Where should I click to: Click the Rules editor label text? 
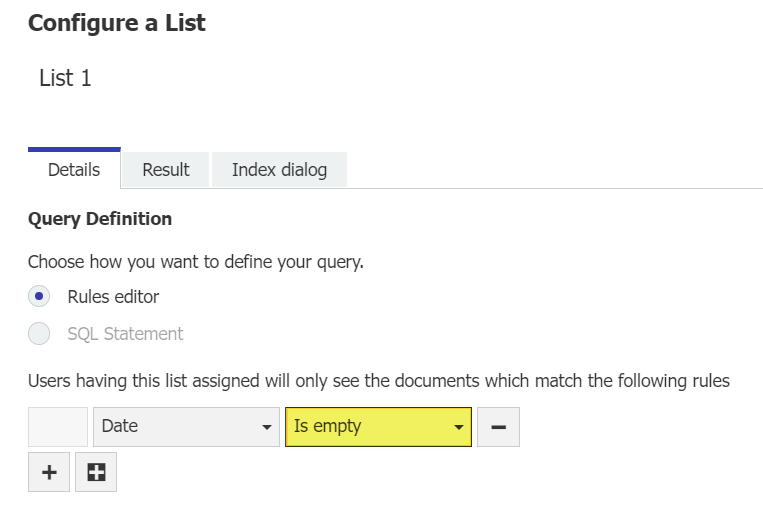pyautogui.click(x=113, y=296)
